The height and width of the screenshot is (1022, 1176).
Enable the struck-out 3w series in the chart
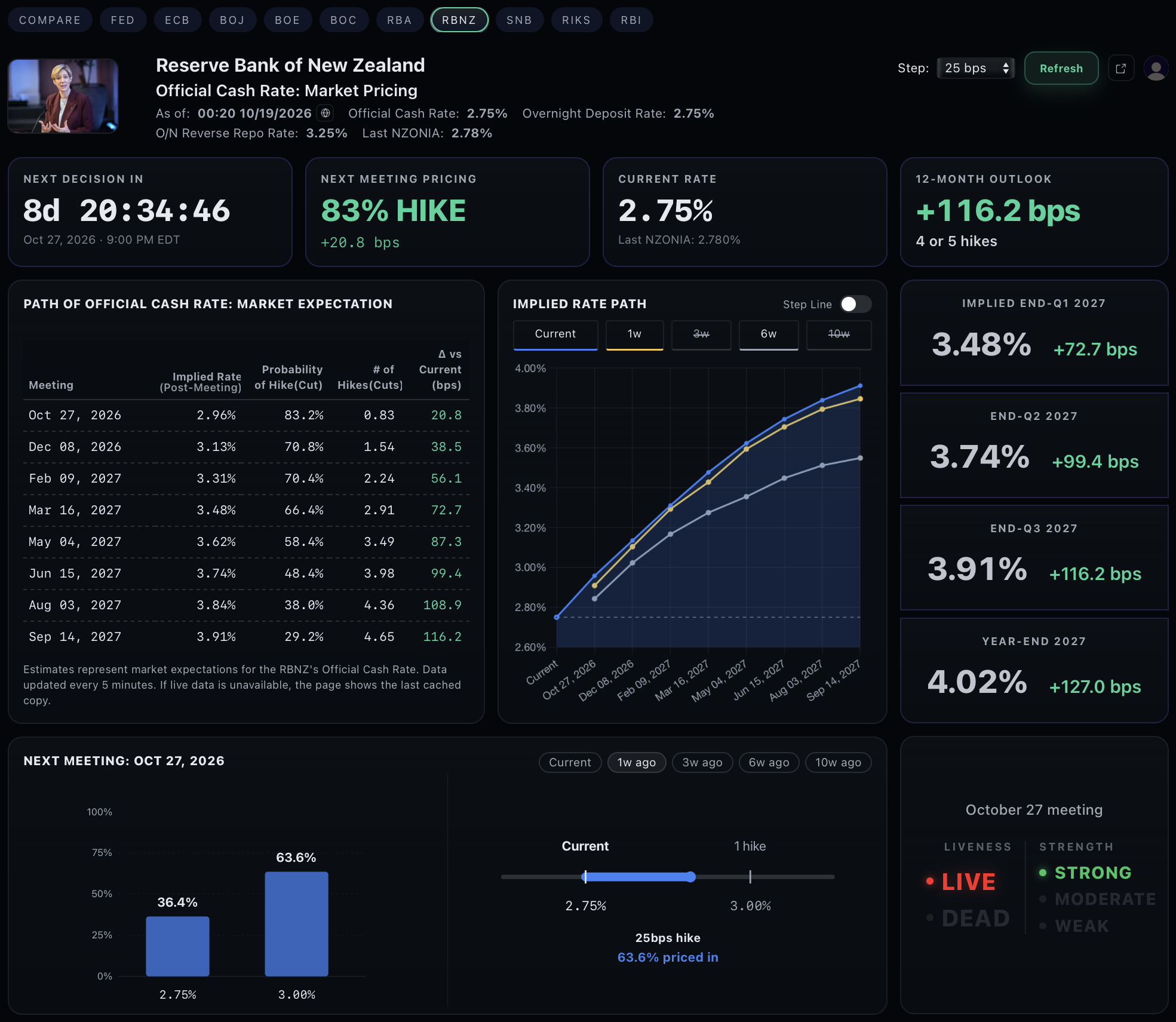[x=701, y=334]
